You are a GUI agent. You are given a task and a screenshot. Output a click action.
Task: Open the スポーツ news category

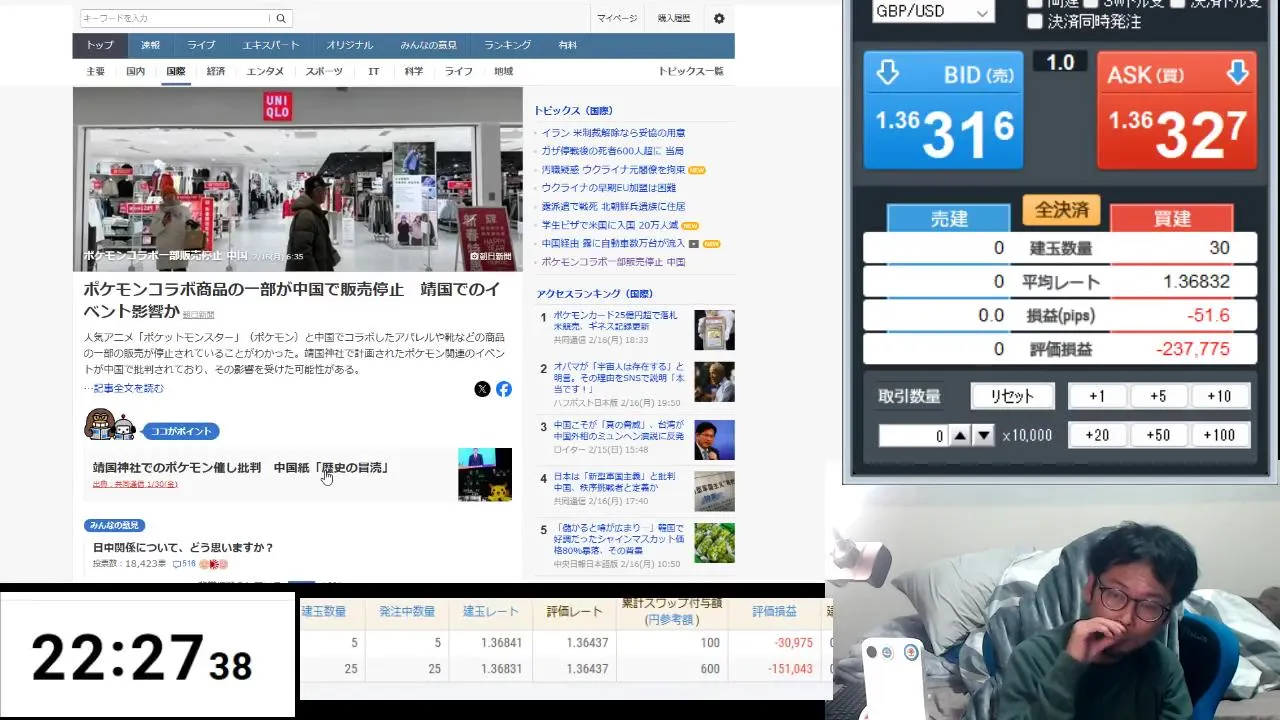pyautogui.click(x=324, y=72)
